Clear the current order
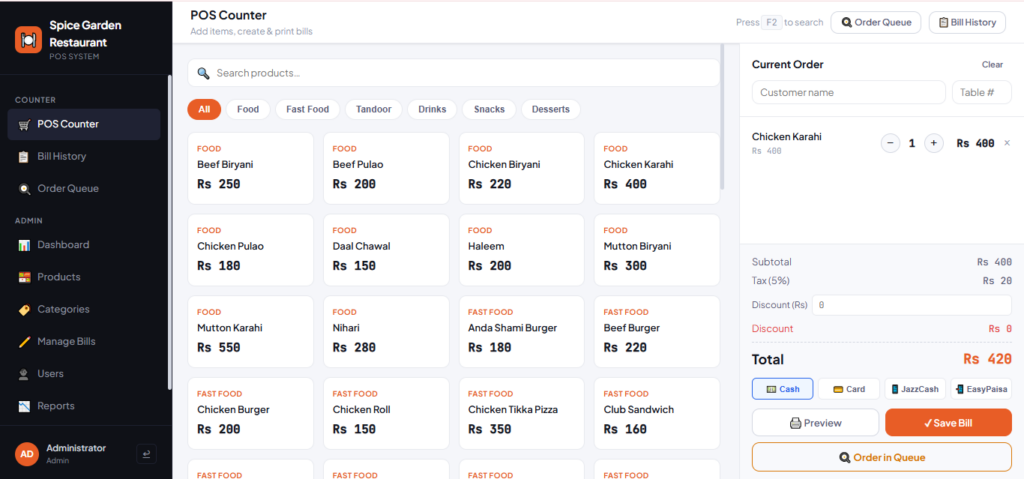This screenshot has width=1024, height=479. coord(992,65)
